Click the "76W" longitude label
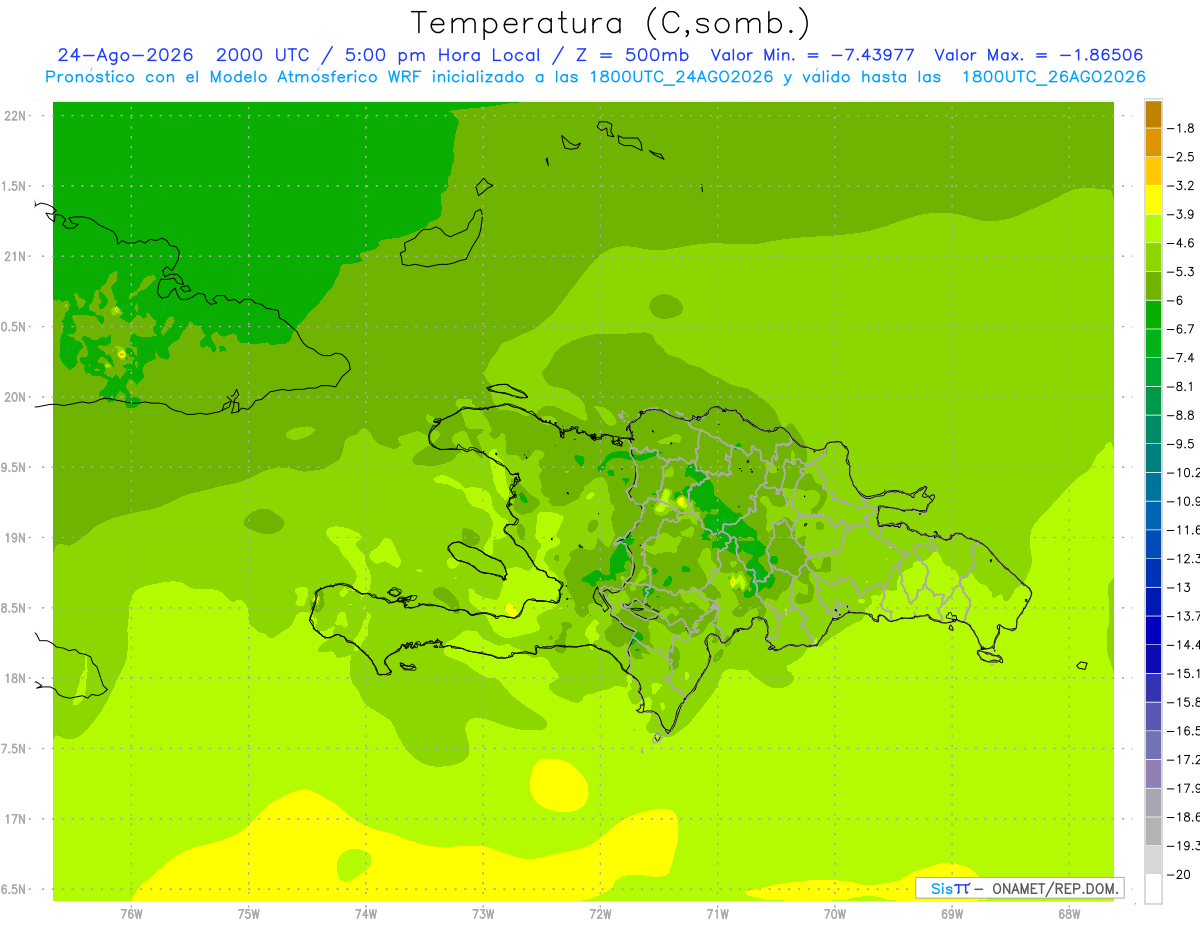The height and width of the screenshot is (927, 1200). (131, 914)
